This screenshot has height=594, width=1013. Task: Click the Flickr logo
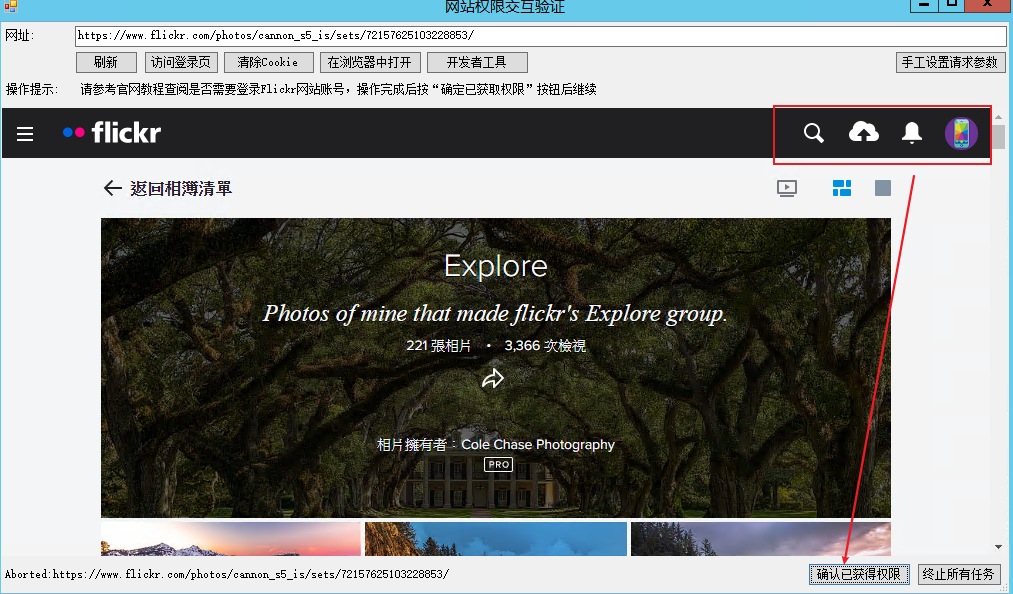pyautogui.click(x=112, y=133)
